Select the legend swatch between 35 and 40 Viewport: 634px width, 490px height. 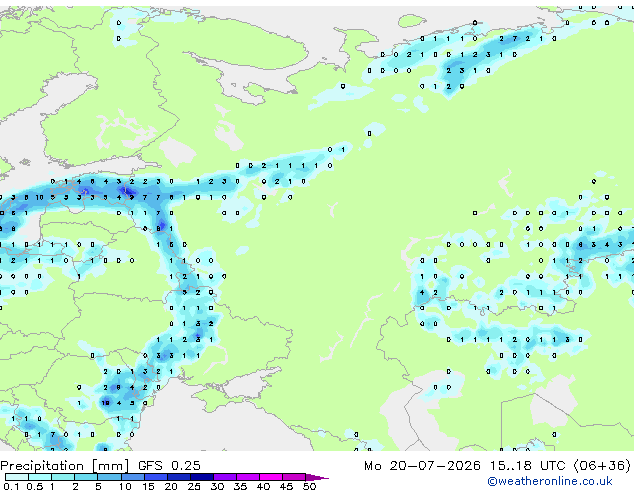(x=248, y=477)
